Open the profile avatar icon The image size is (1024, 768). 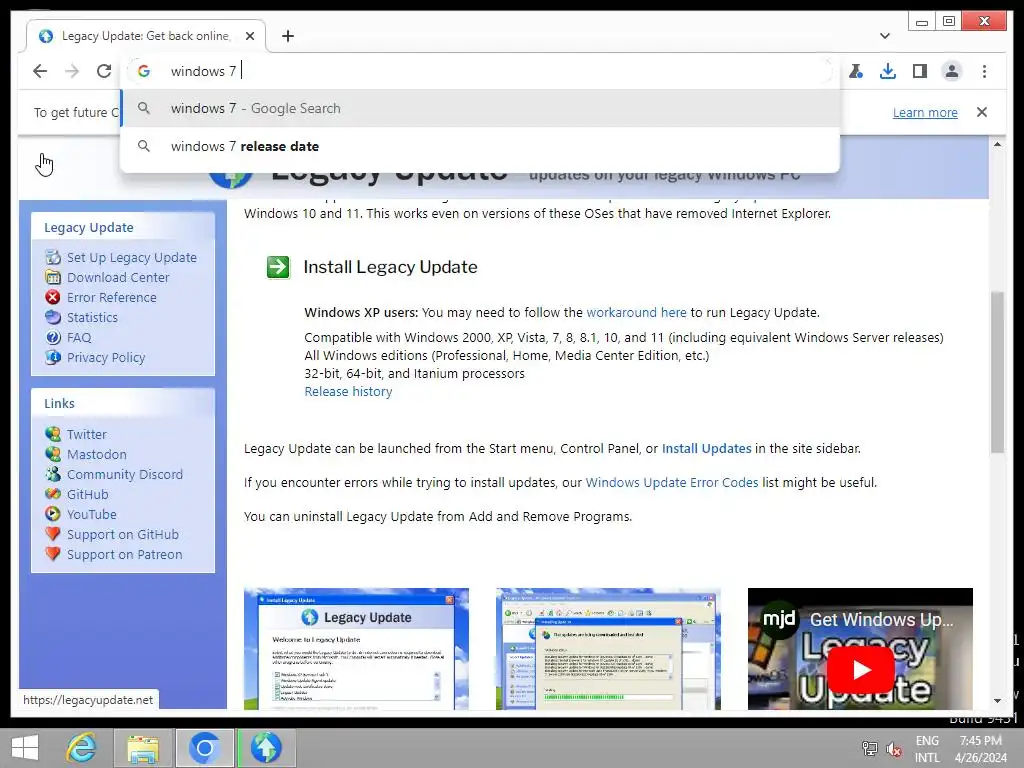[x=952, y=71]
